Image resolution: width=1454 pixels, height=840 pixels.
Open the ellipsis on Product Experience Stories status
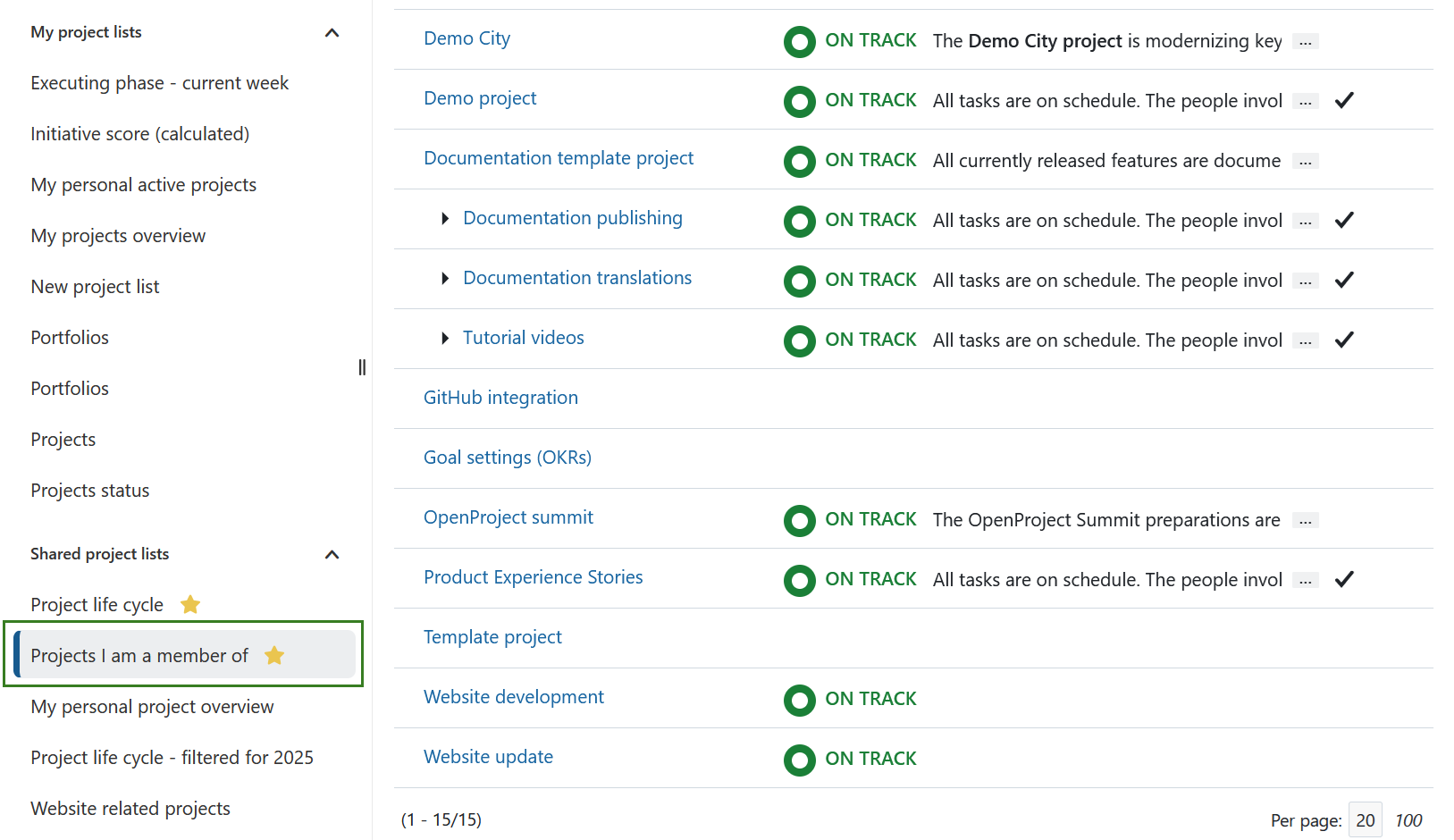[1306, 579]
